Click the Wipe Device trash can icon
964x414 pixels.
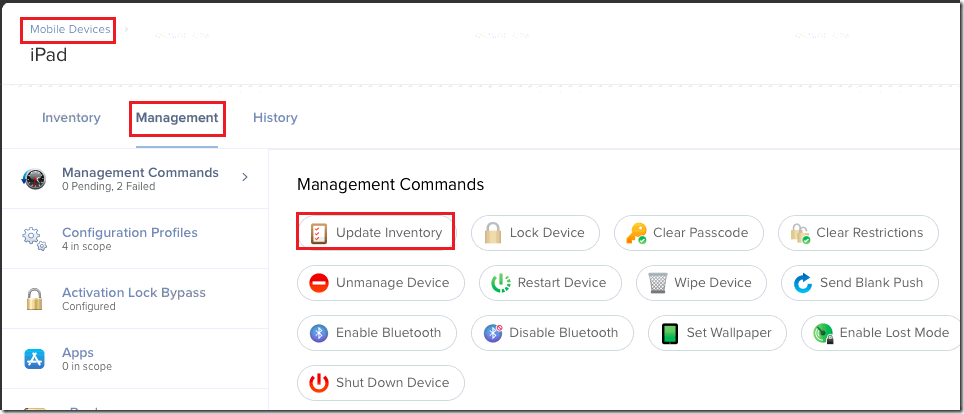pyautogui.click(x=658, y=283)
